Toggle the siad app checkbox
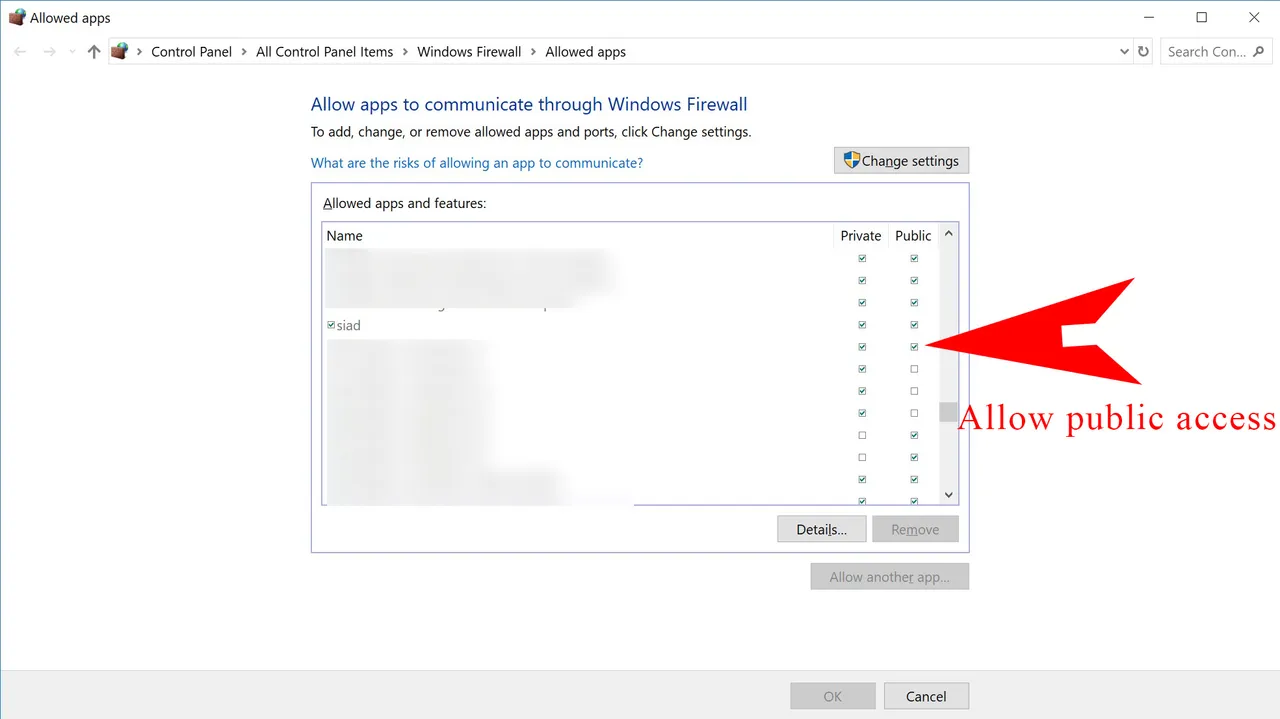This screenshot has height=719, width=1280. pyautogui.click(x=331, y=325)
